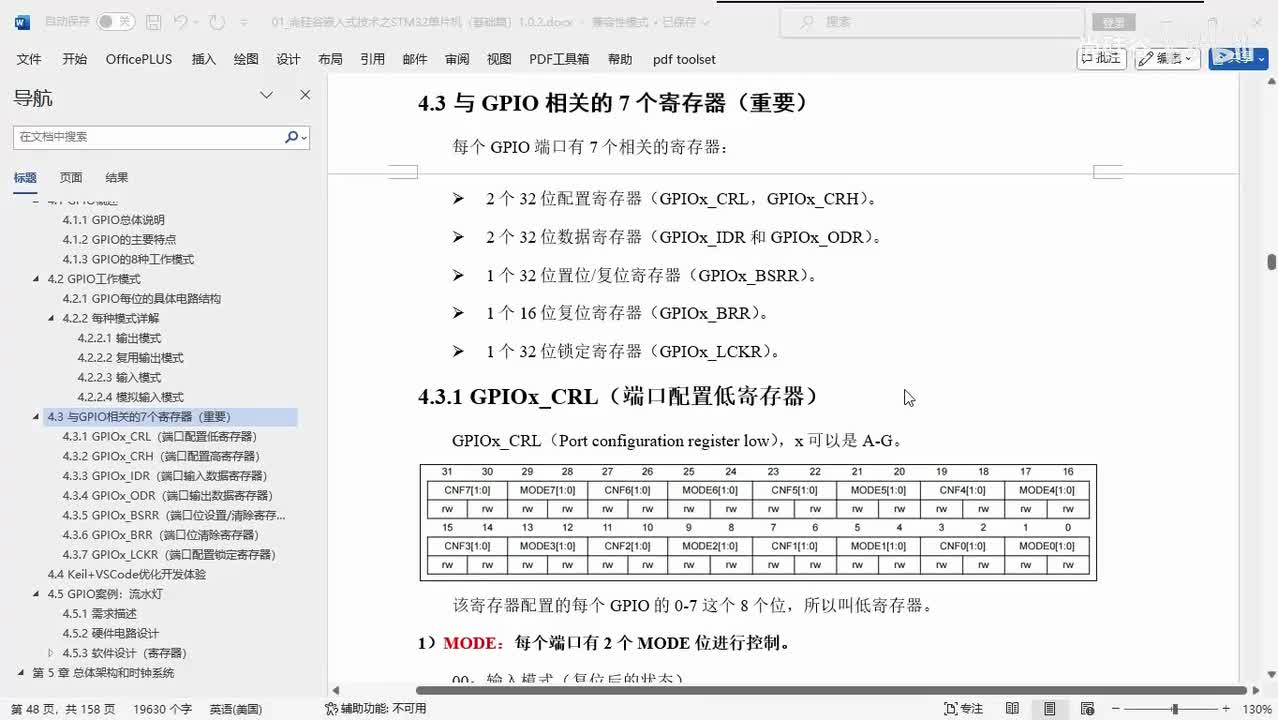
Task: Open the navigation pane options dropdown
Action: tap(266, 95)
